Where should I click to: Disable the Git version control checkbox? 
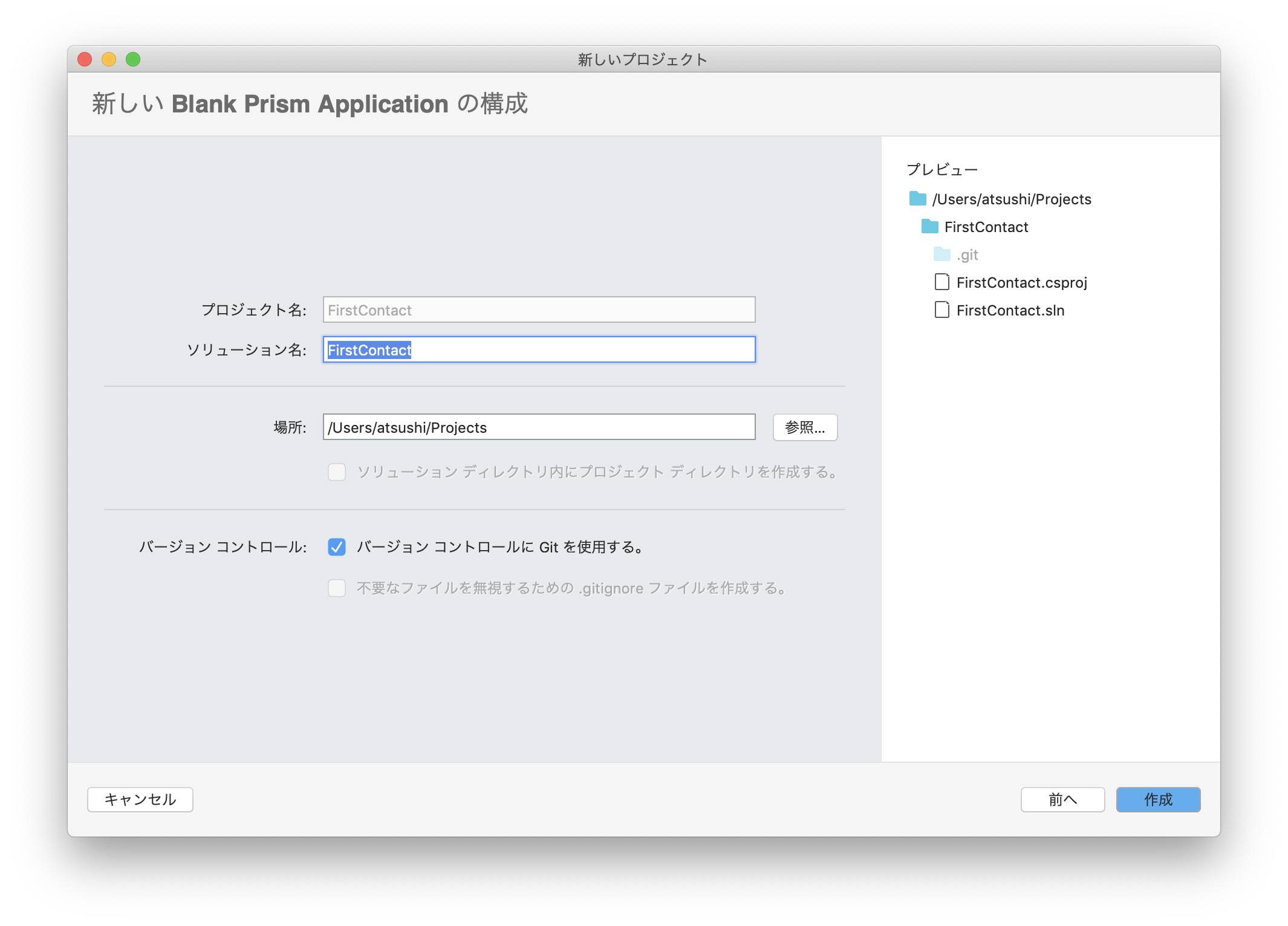pyautogui.click(x=337, y=548)
